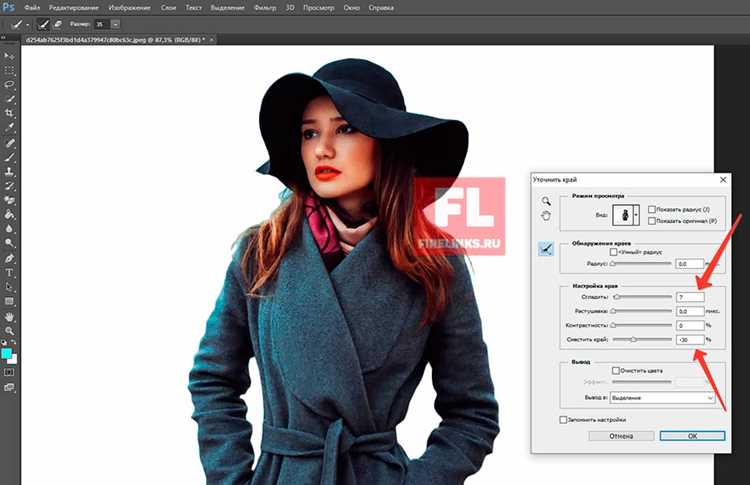Open the Filter menu
This screenshot has width=750, height=485.
point(265,8)
